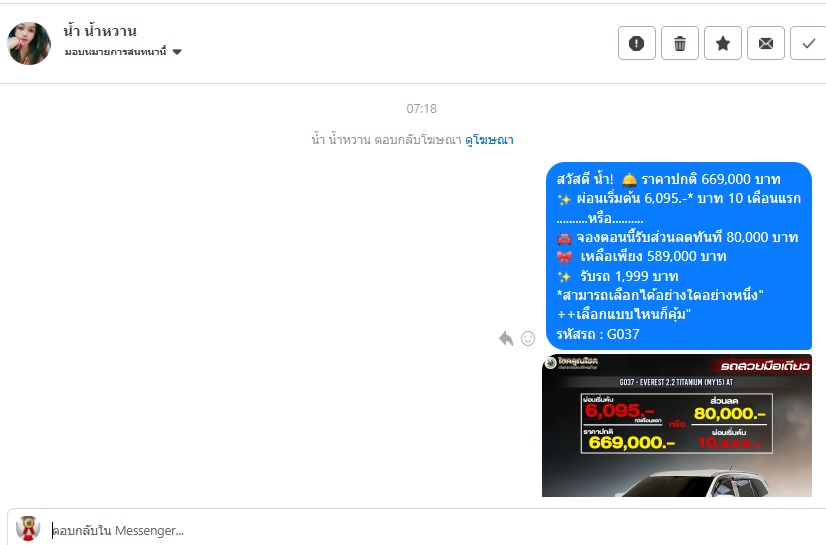Expand the มอบหมายการสนทนานี้ assignment dropdown

[x=123, y=52]
